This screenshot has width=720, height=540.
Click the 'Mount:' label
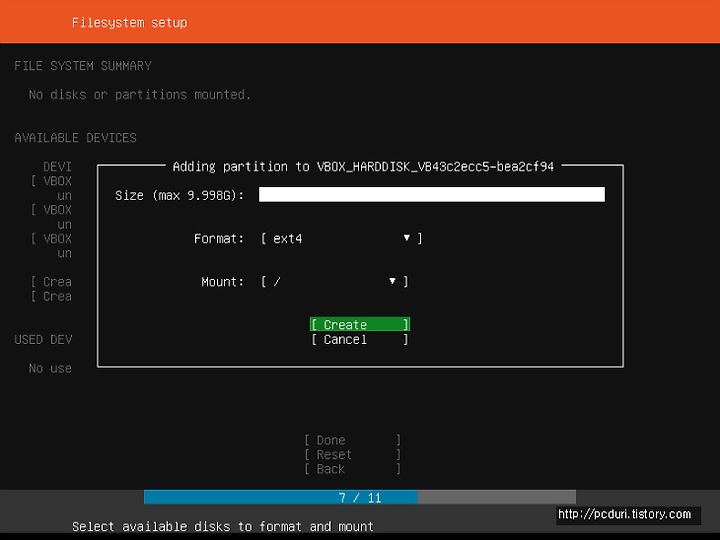(222, 281)
